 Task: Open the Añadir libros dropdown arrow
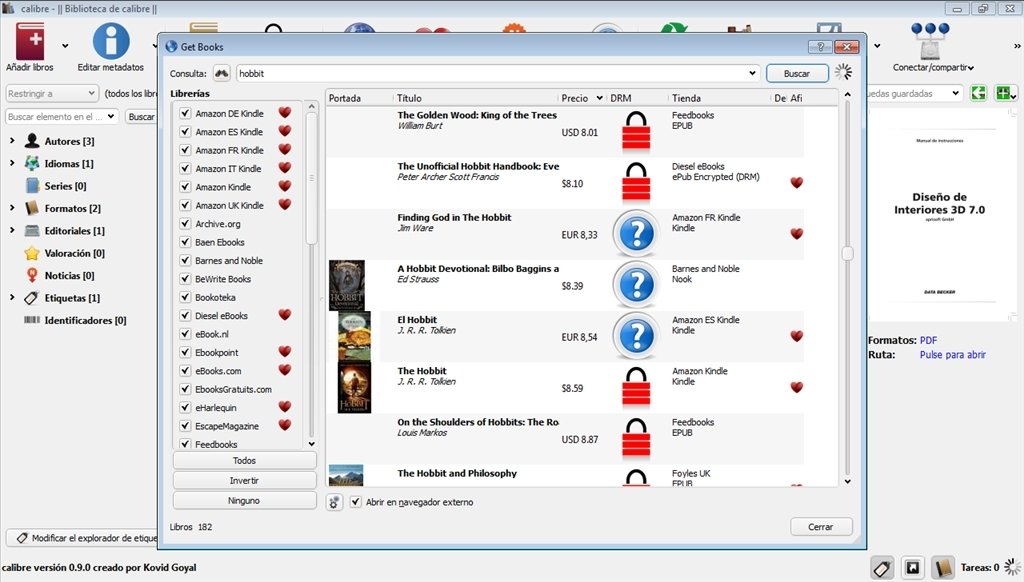[65, 46]
